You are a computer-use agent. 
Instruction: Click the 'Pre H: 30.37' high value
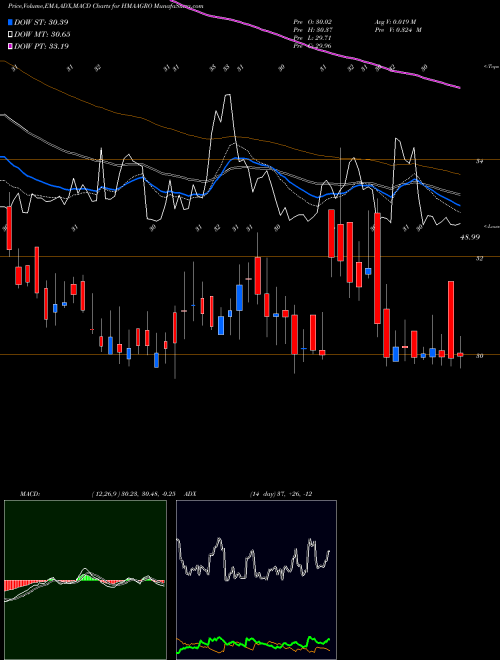tap(314, 30)
